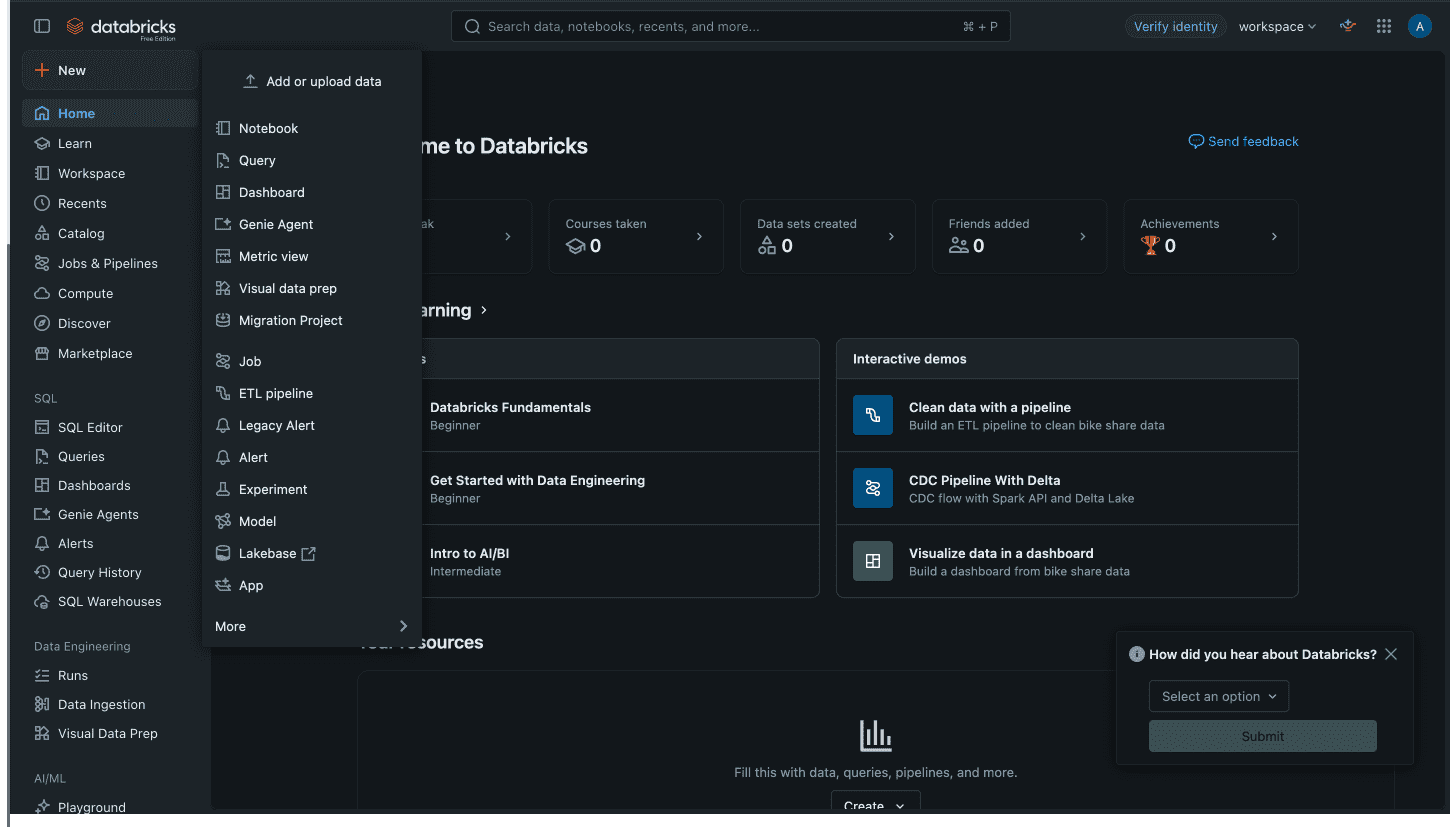The image size is (1450, 827).
Task: Open Data Ingestion in sidebar
Action: coord(110,704)
